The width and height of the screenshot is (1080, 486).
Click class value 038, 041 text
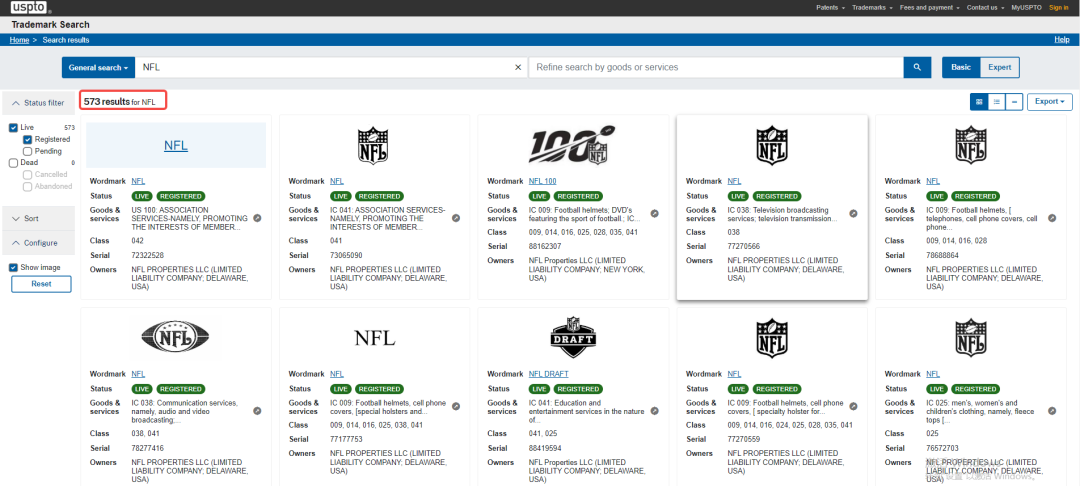[x=147, y=433]
